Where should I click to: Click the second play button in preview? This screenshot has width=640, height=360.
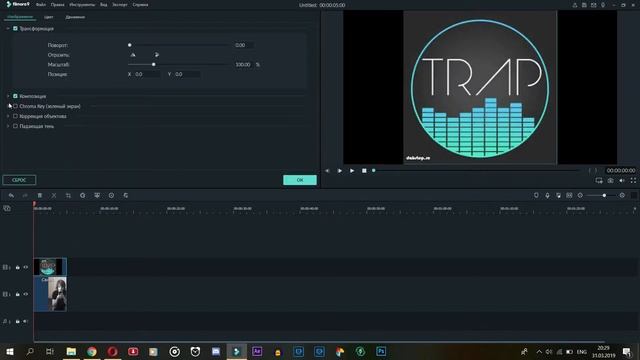(x=352, y=171)
